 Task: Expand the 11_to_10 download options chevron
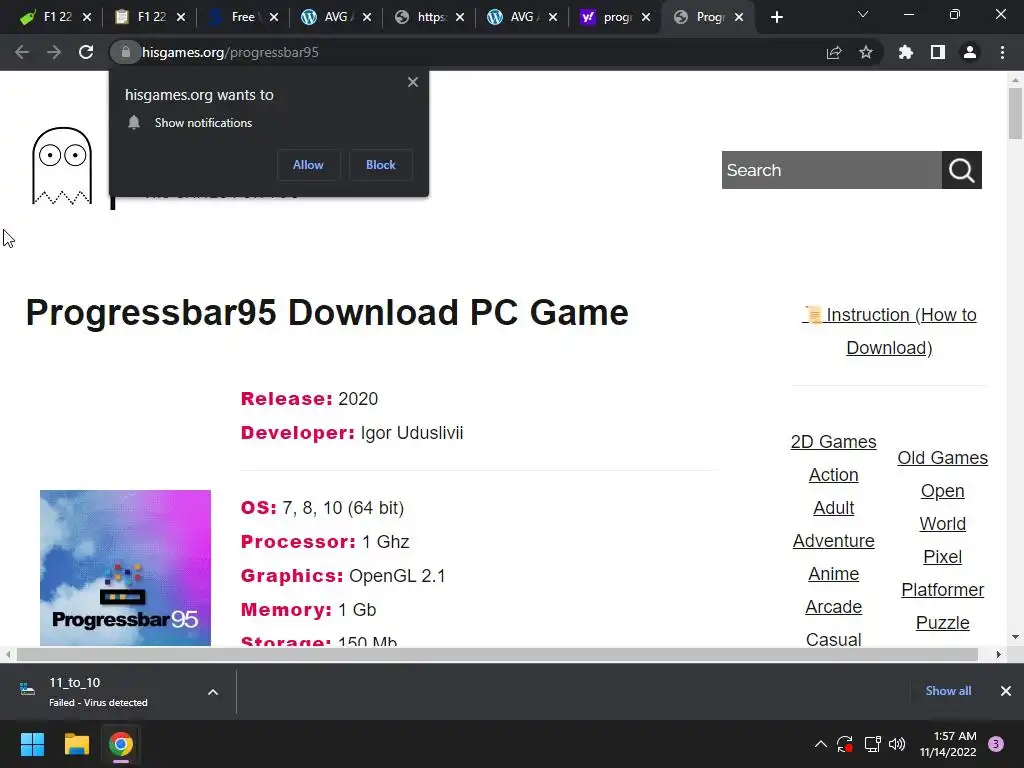pos(213,692)
